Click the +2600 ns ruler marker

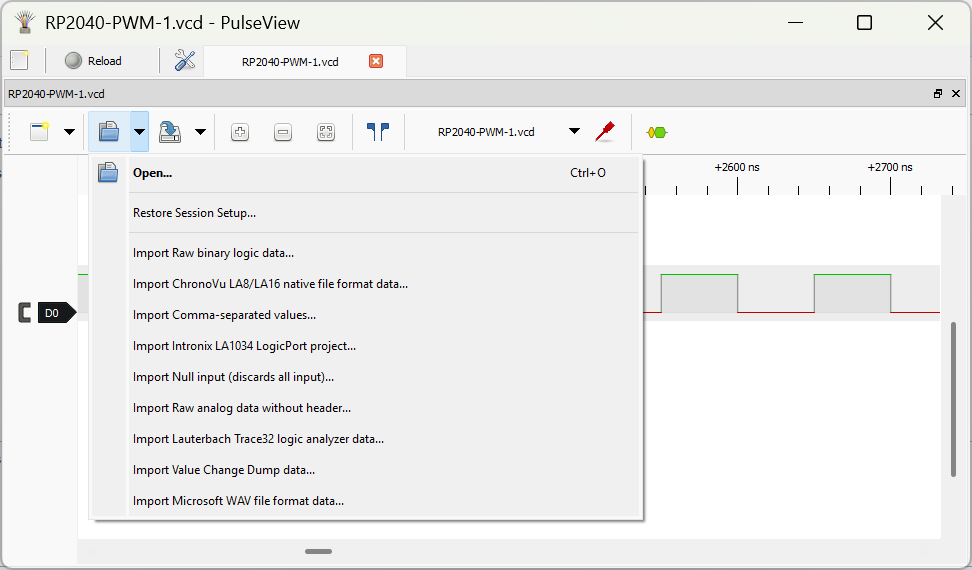tap(737, 167)
